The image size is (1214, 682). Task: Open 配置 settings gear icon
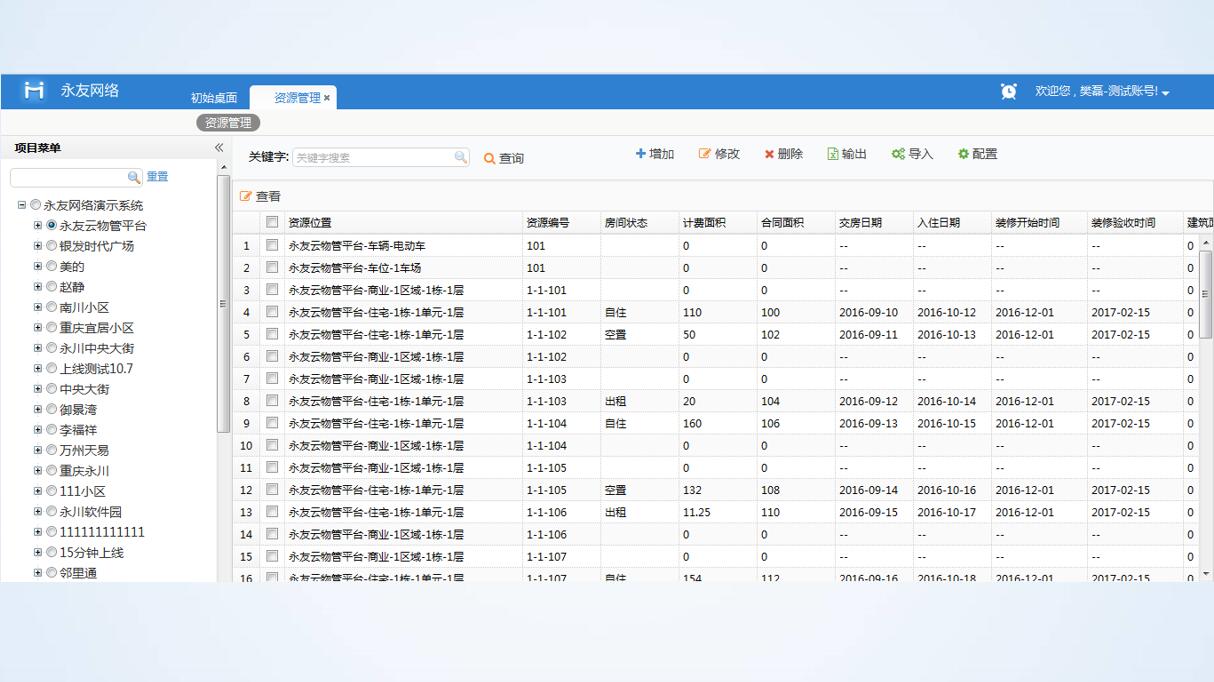(963, 154)
